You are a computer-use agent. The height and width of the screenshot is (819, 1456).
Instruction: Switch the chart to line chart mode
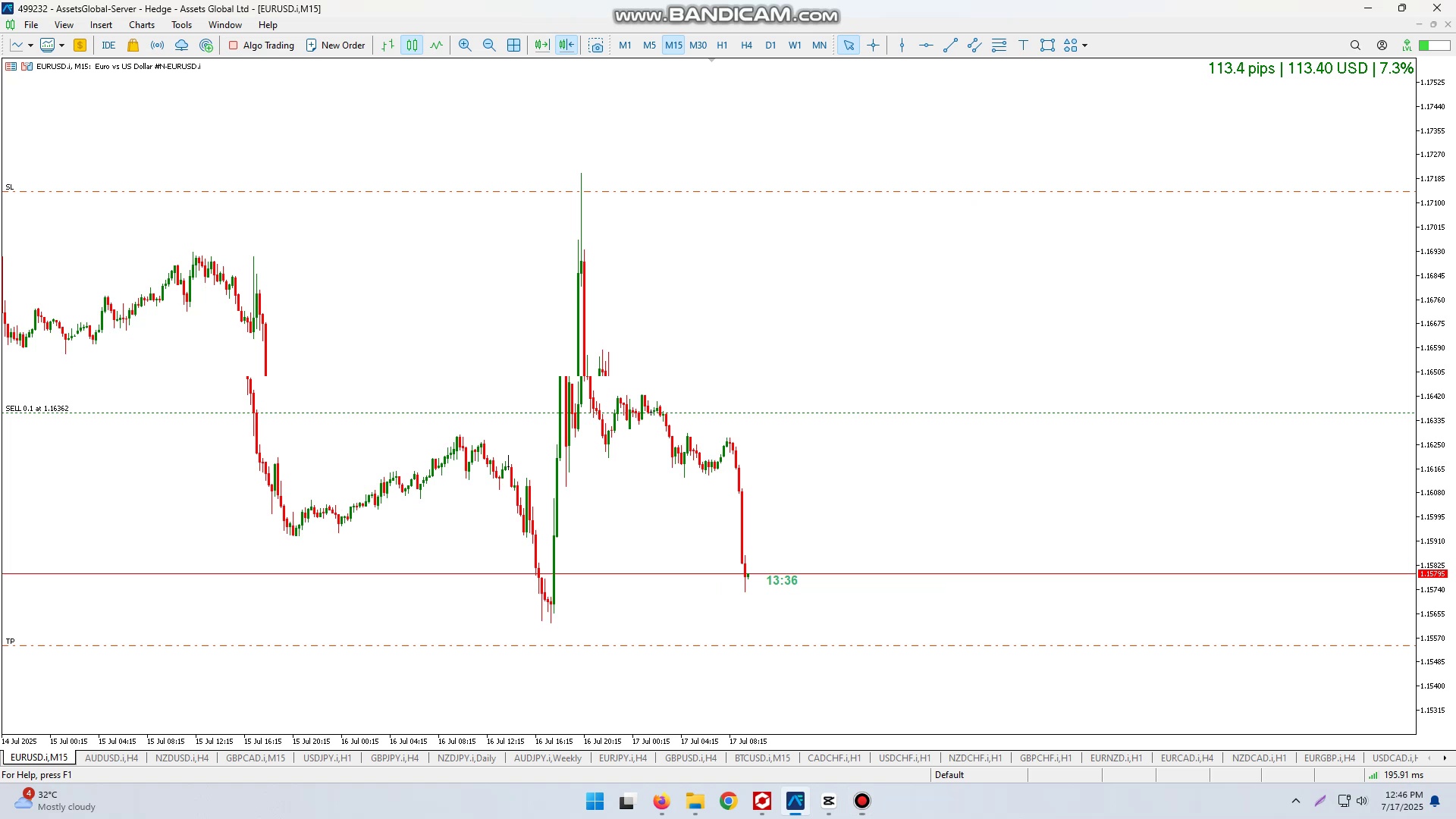[x=437, y=45]
